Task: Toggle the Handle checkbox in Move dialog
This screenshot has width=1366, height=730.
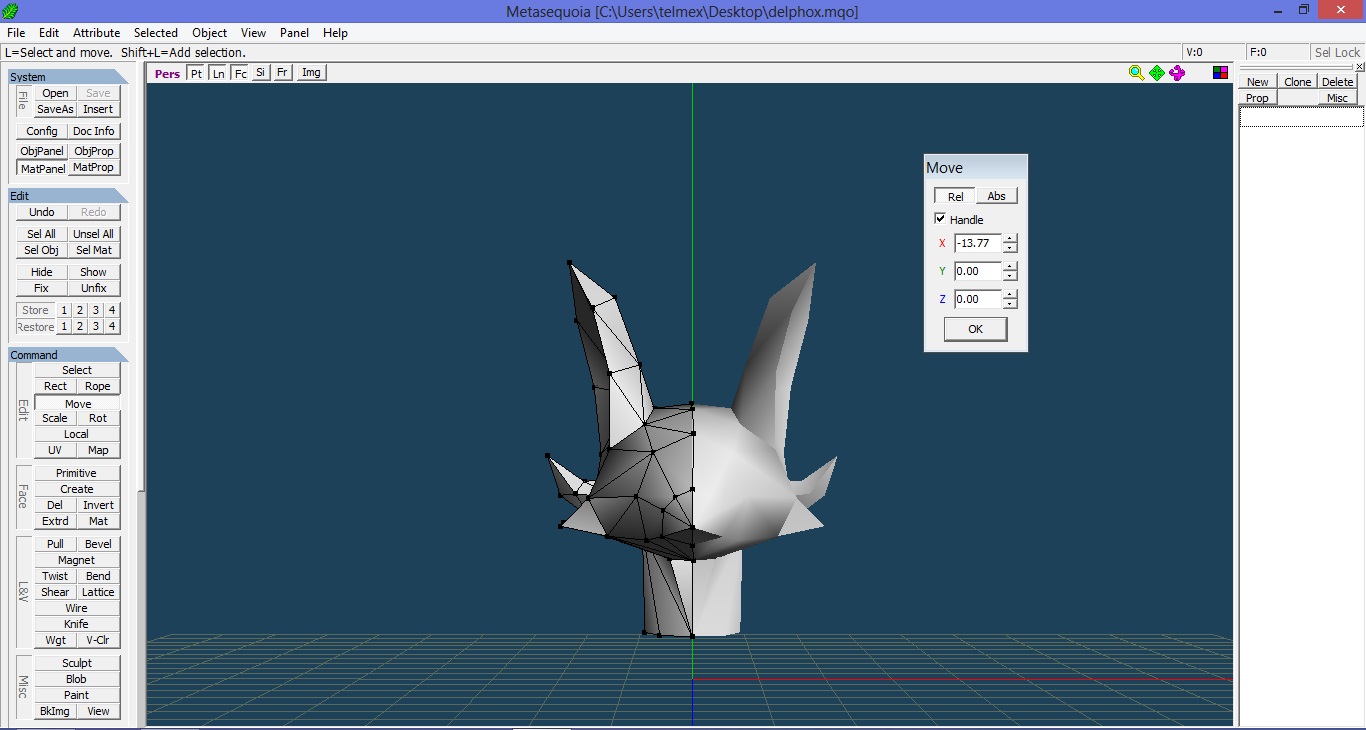Action: (x=940, y=218)
